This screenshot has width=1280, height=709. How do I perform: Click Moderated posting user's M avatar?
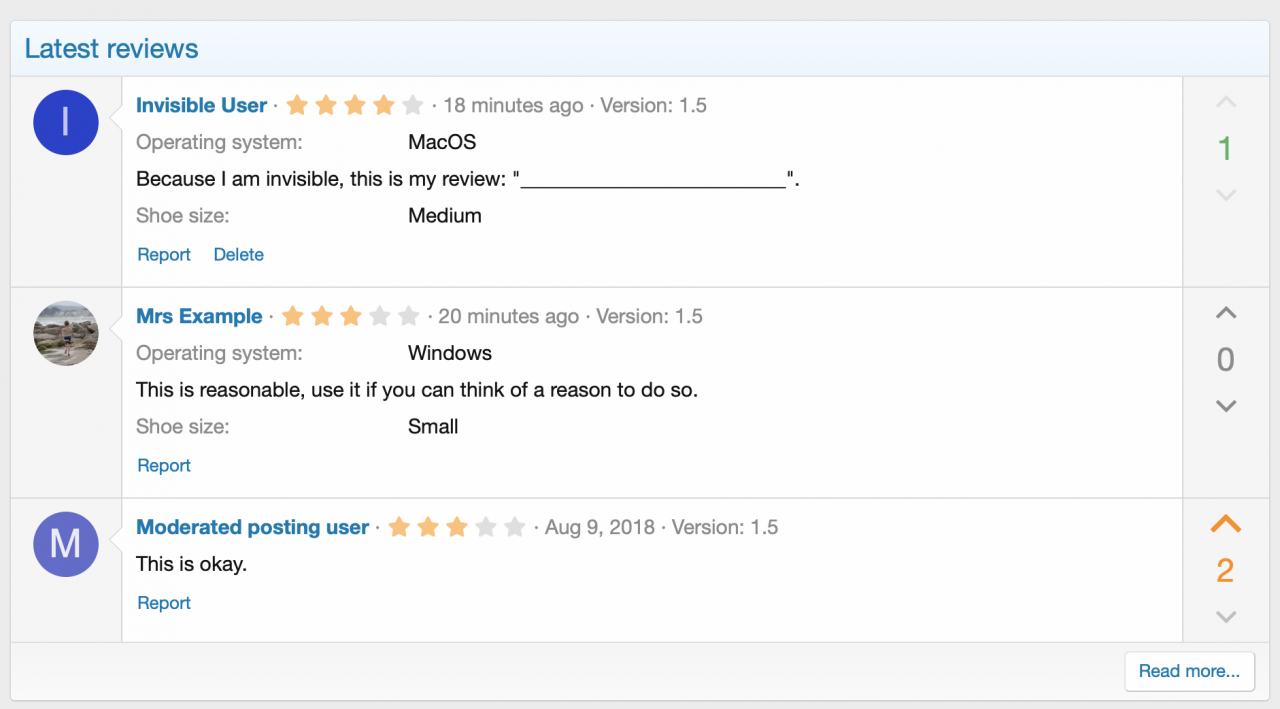coord(66,544)
